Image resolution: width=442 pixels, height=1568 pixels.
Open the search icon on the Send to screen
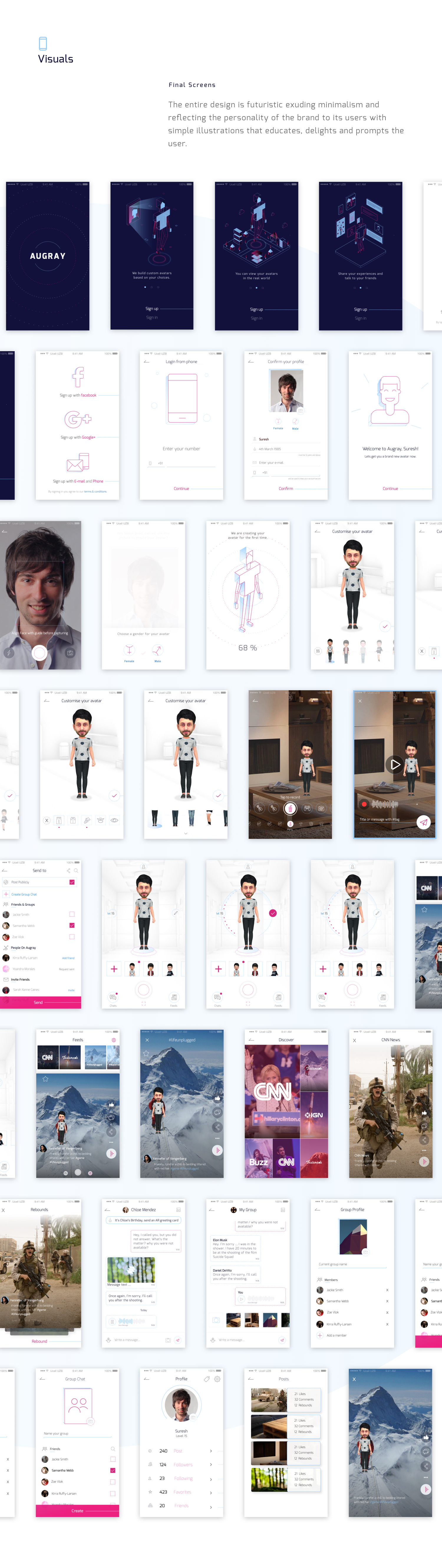76,870
